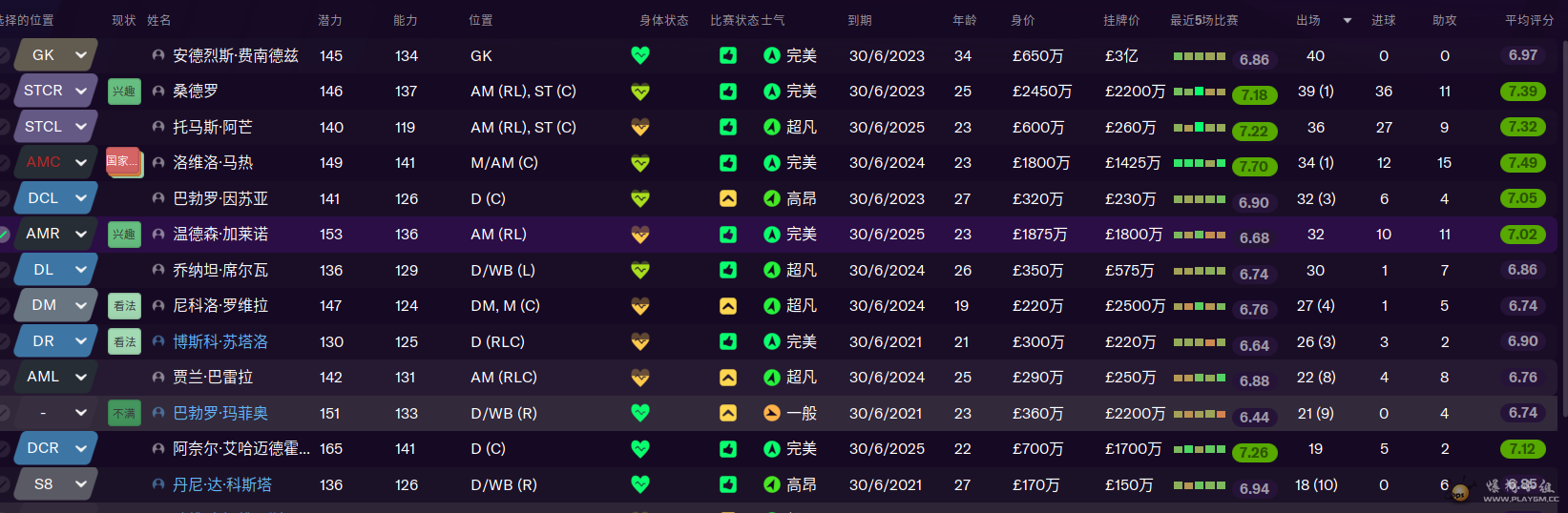Click the orange morale icon for 巴勃罗·玛菲奥

[772, 413]
